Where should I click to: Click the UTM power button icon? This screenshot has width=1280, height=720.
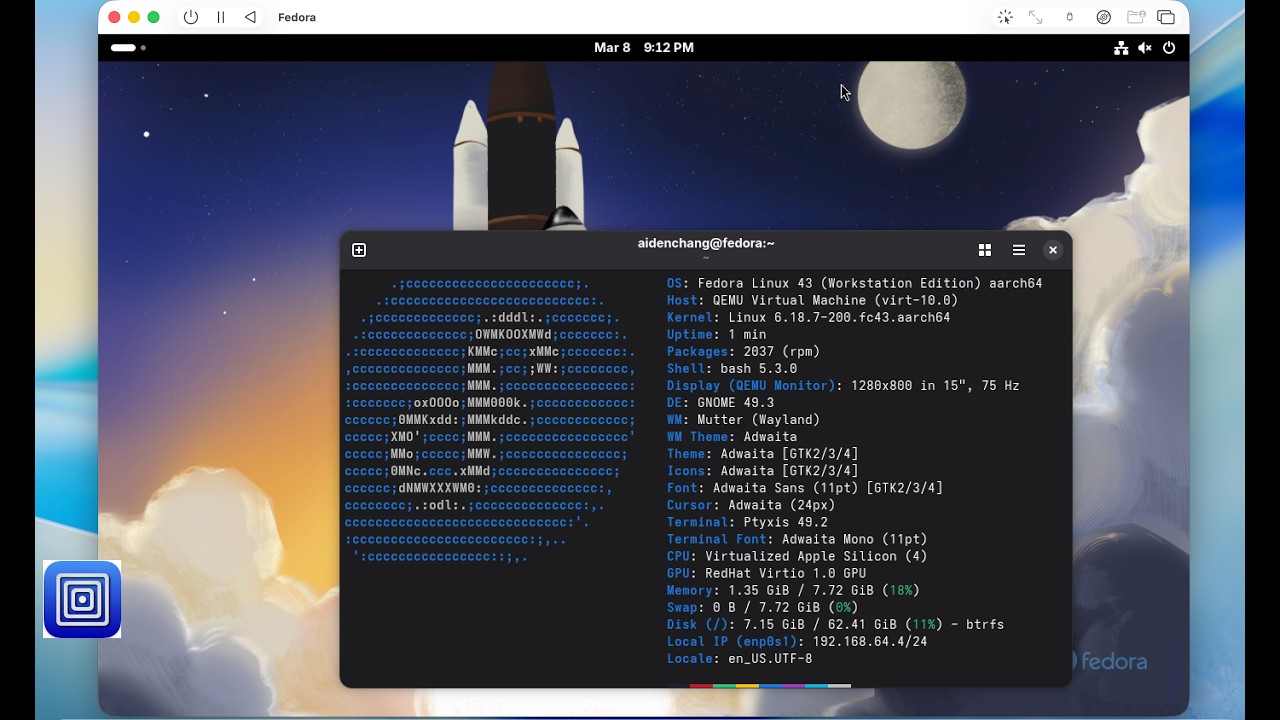tap(191, 17)
